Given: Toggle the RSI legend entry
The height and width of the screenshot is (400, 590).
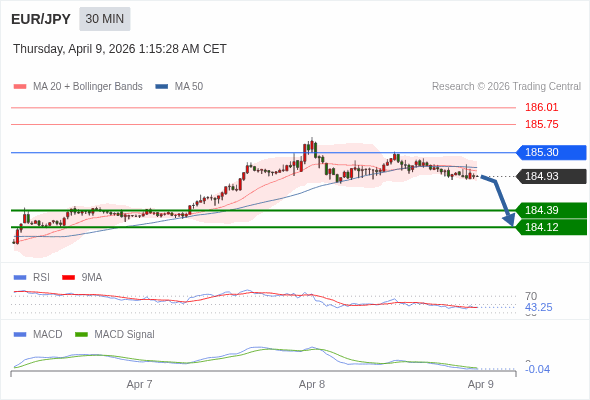Looking at the screenshot, I should pos(32,277).
